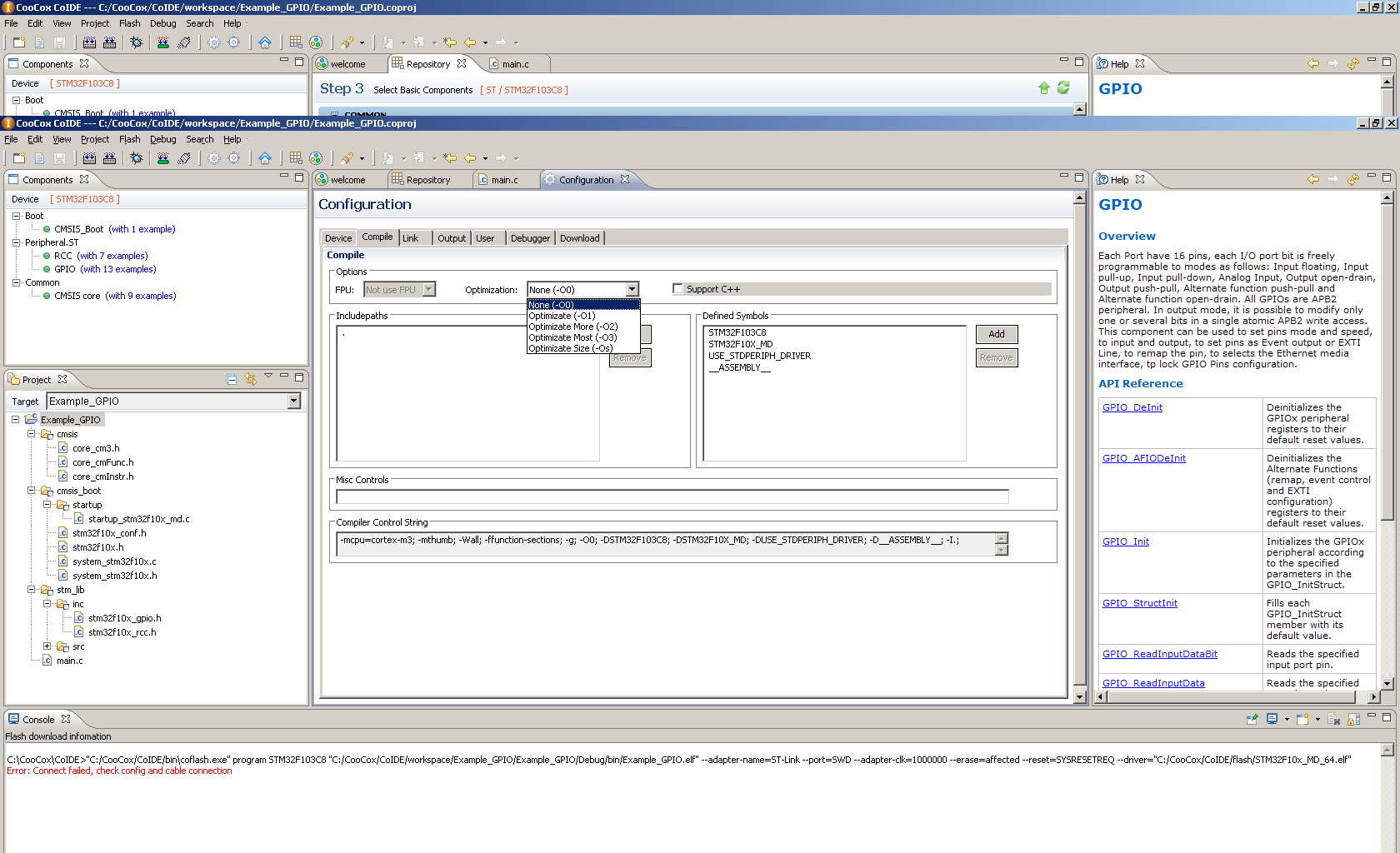
Task: Collapse all items in the Project panel
Action: click(x=232, y=380)
